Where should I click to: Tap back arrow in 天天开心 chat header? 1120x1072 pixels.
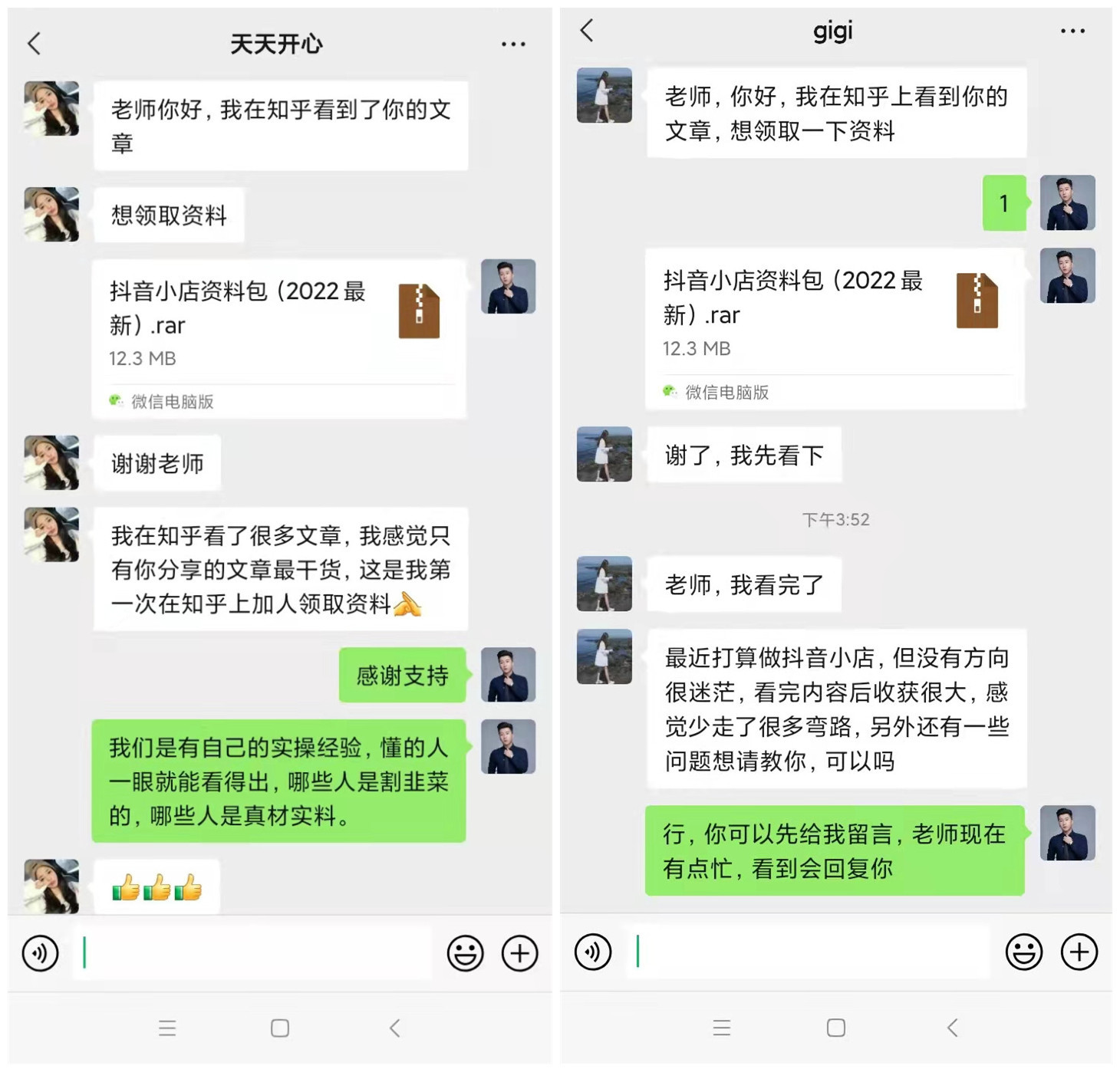[x=34, y=44]
